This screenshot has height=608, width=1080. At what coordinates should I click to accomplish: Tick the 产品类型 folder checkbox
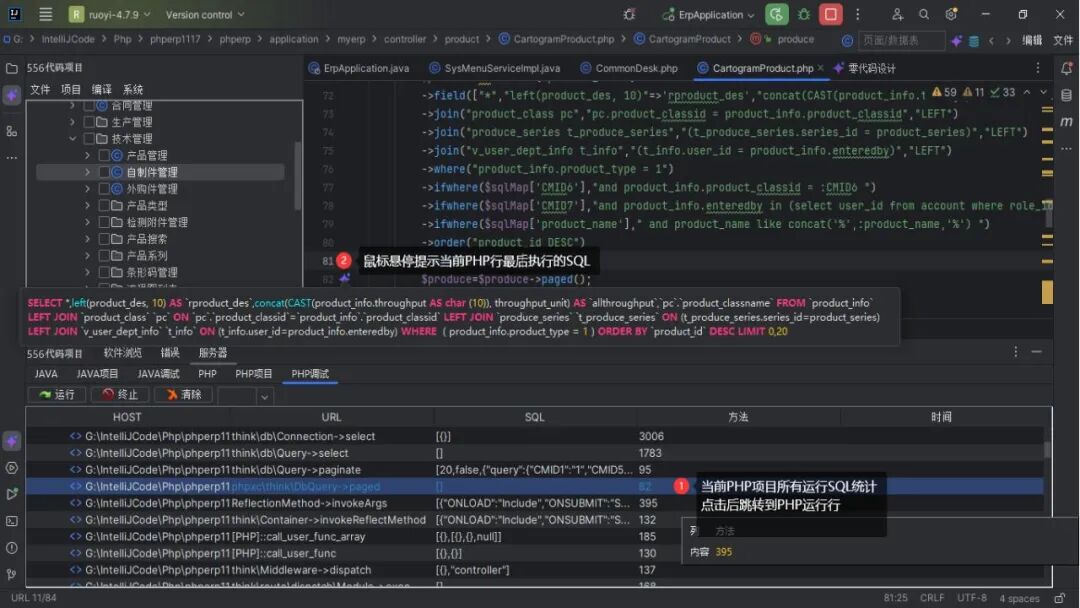pyautogui.click(x=104, y=206)
